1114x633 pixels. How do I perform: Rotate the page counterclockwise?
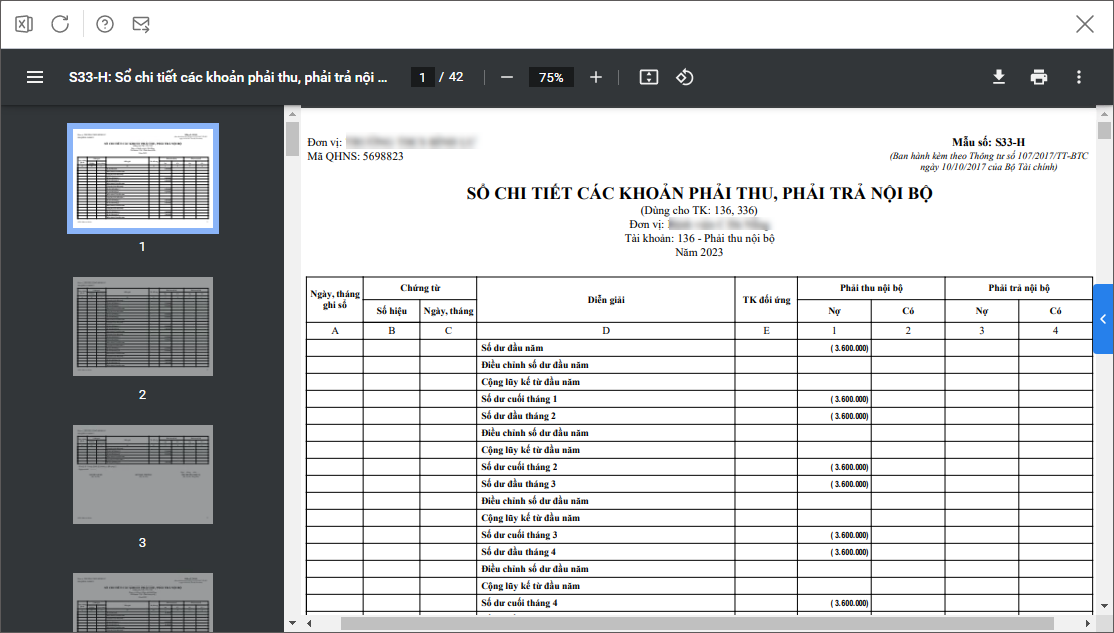coord(684,76)
